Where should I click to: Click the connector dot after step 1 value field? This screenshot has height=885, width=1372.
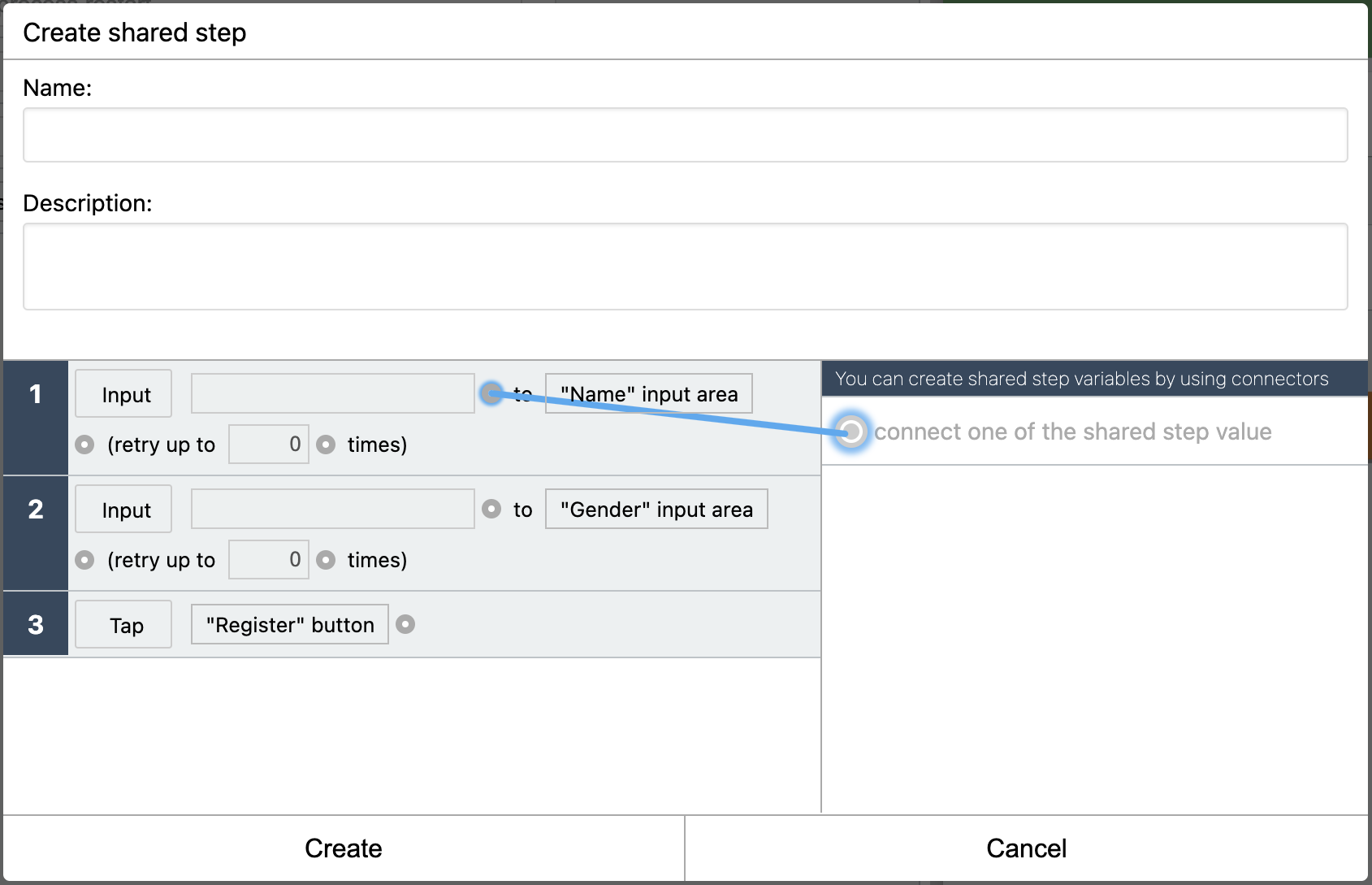(x=491, y=393)
